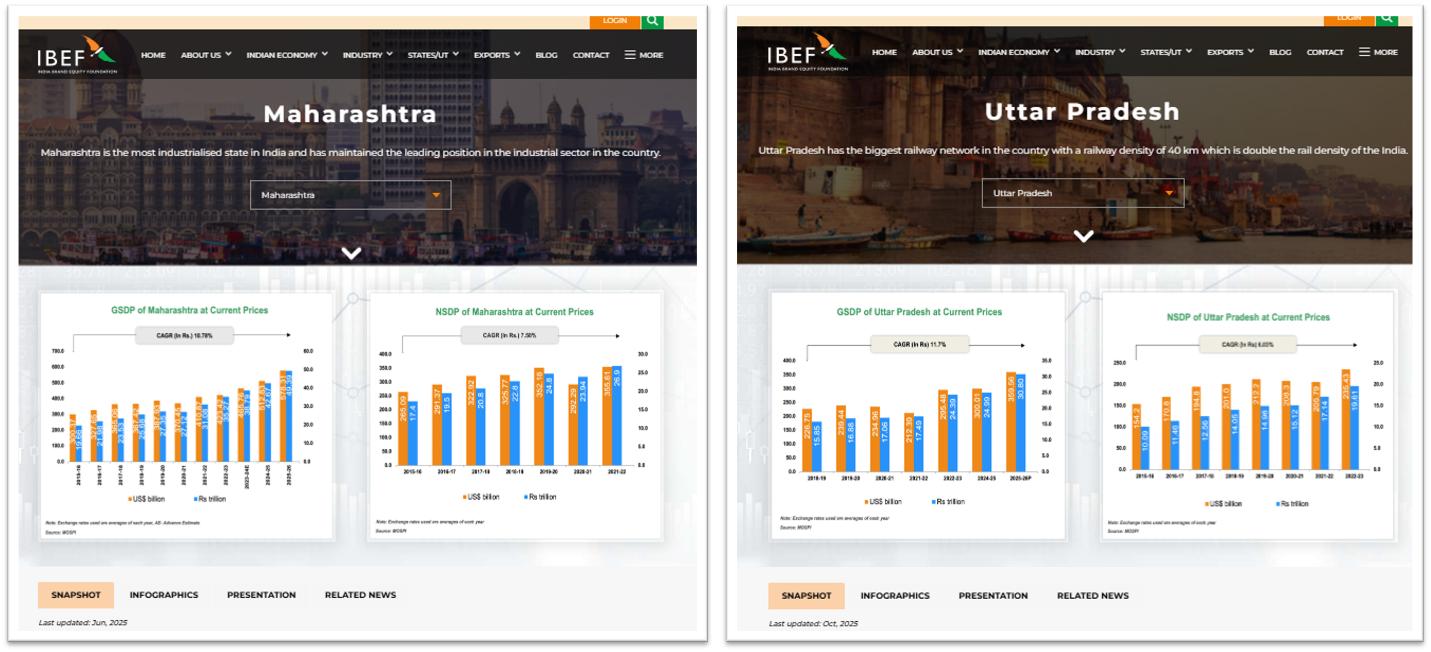Click the white down chevron below Uttar Pradesh selector
Viewport: 1431px width, 652px height.
1083,236
